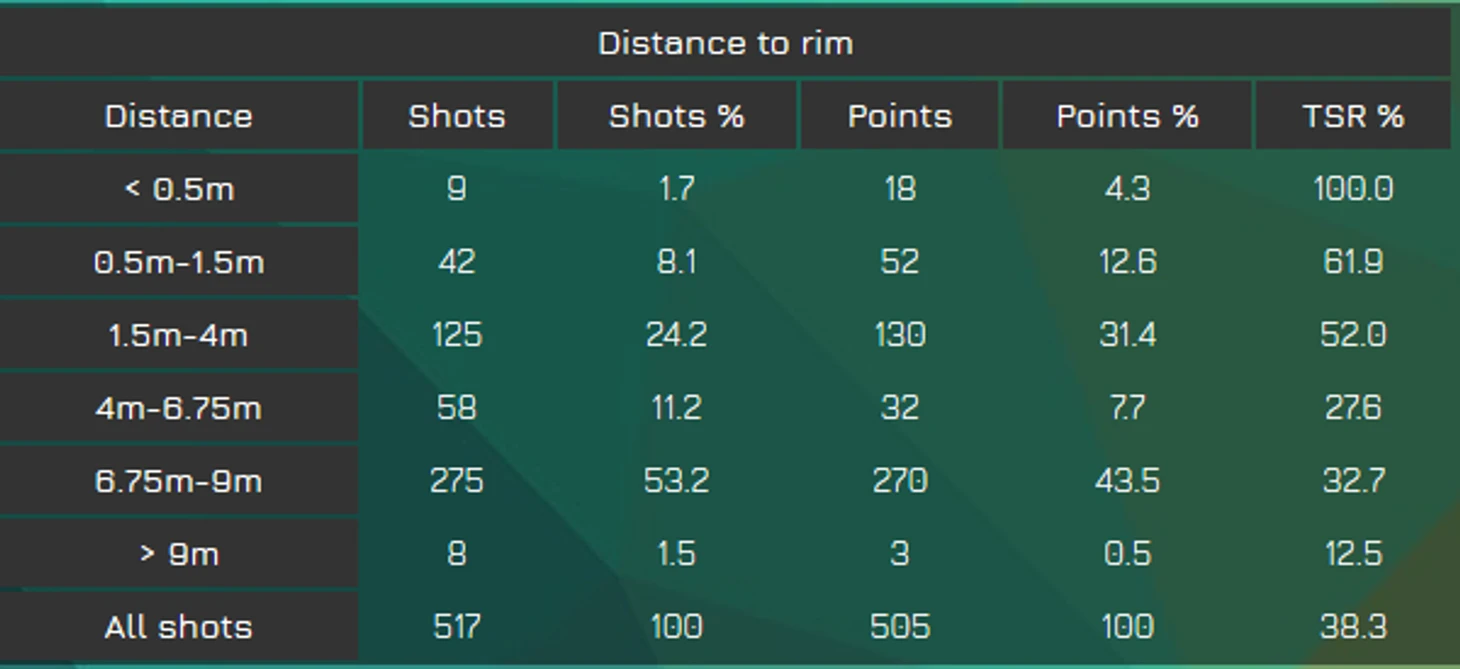
Task: Click the "0.5m-1.5m" row label
Action: point(178,262)
